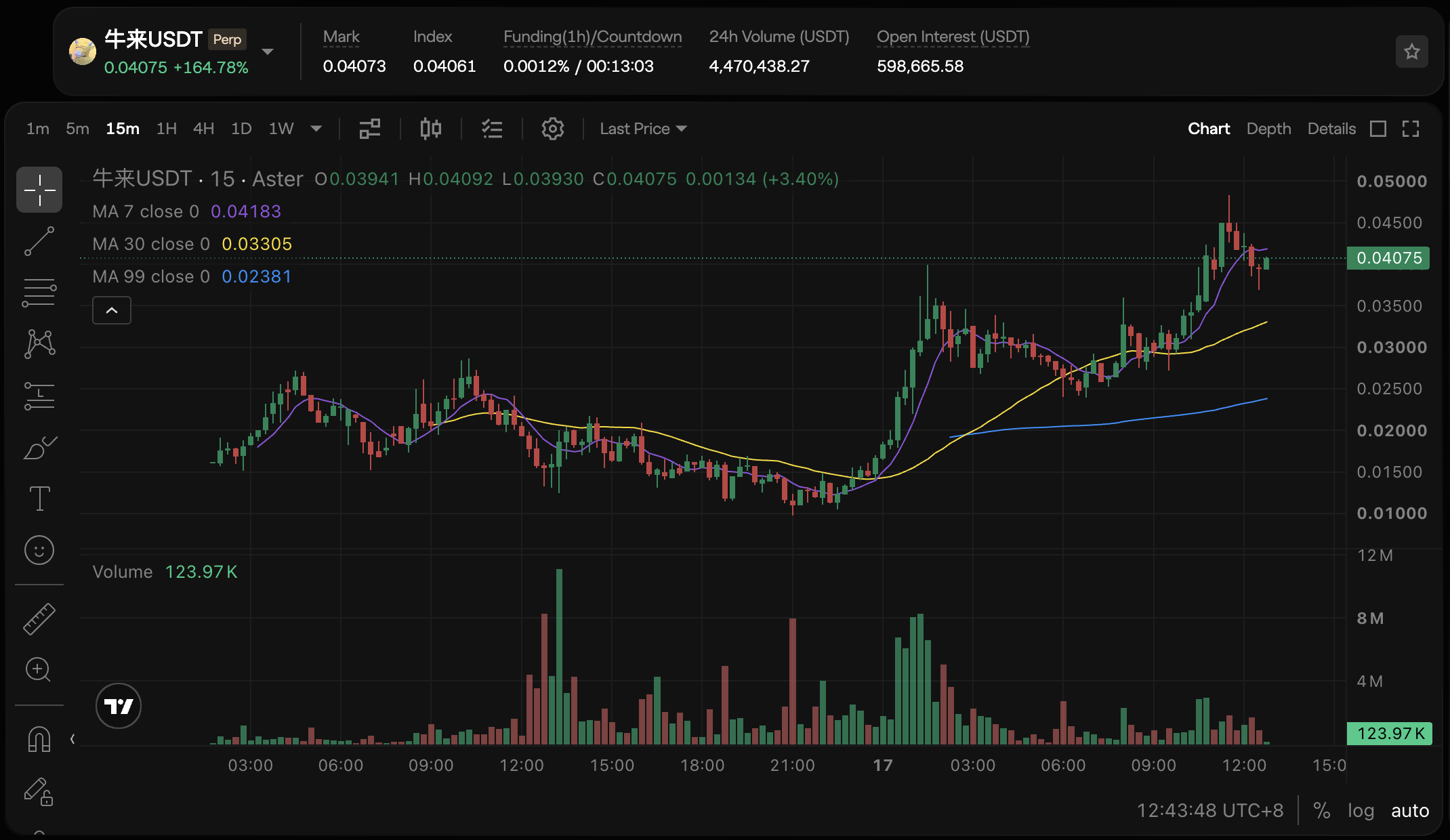Add pair to favorites star

[x=1412, y=51]
